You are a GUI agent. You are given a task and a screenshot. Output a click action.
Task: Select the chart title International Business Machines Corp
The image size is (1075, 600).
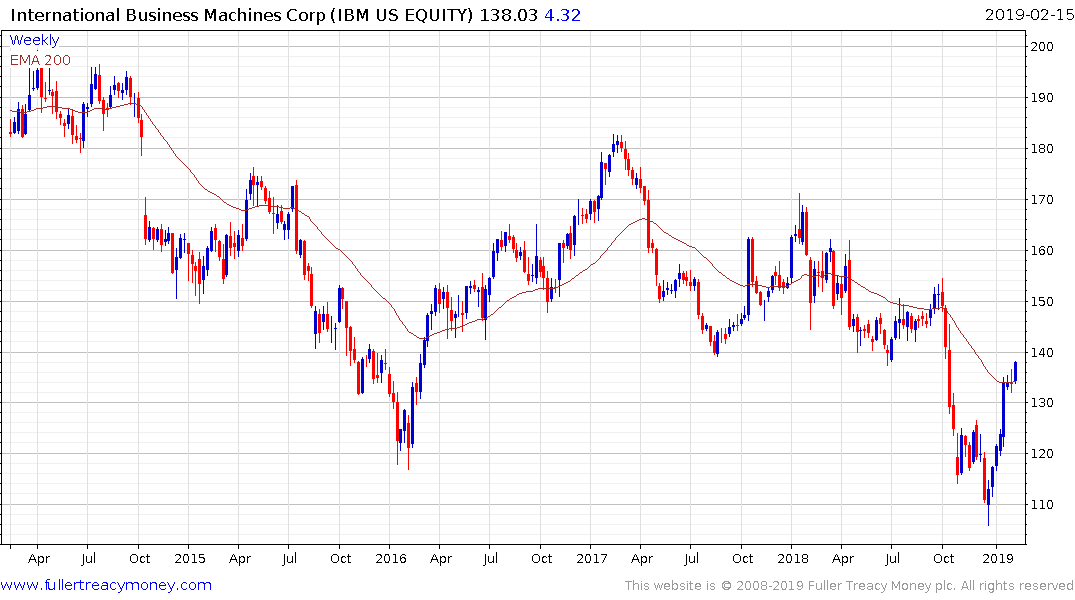(168, 15)
